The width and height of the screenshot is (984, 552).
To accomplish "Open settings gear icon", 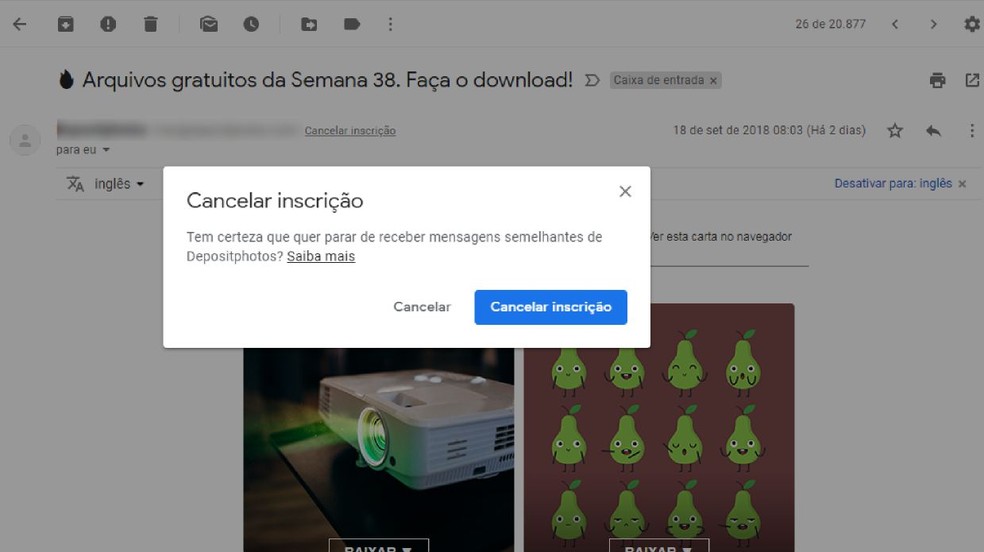I will click(x=972, y=24).
